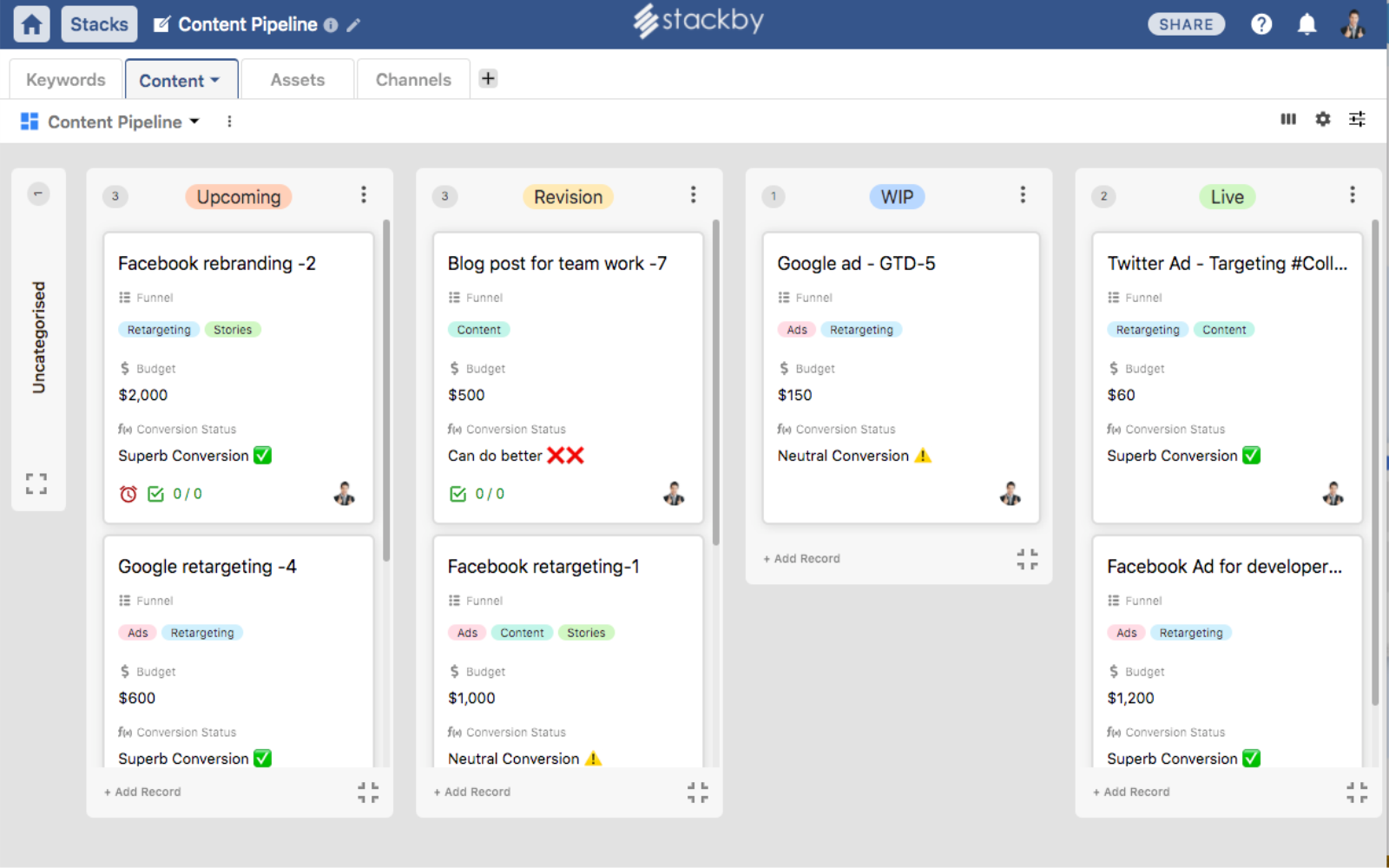Click the SHARE button
The image size is (1389, 868).
pos(1186,24)
